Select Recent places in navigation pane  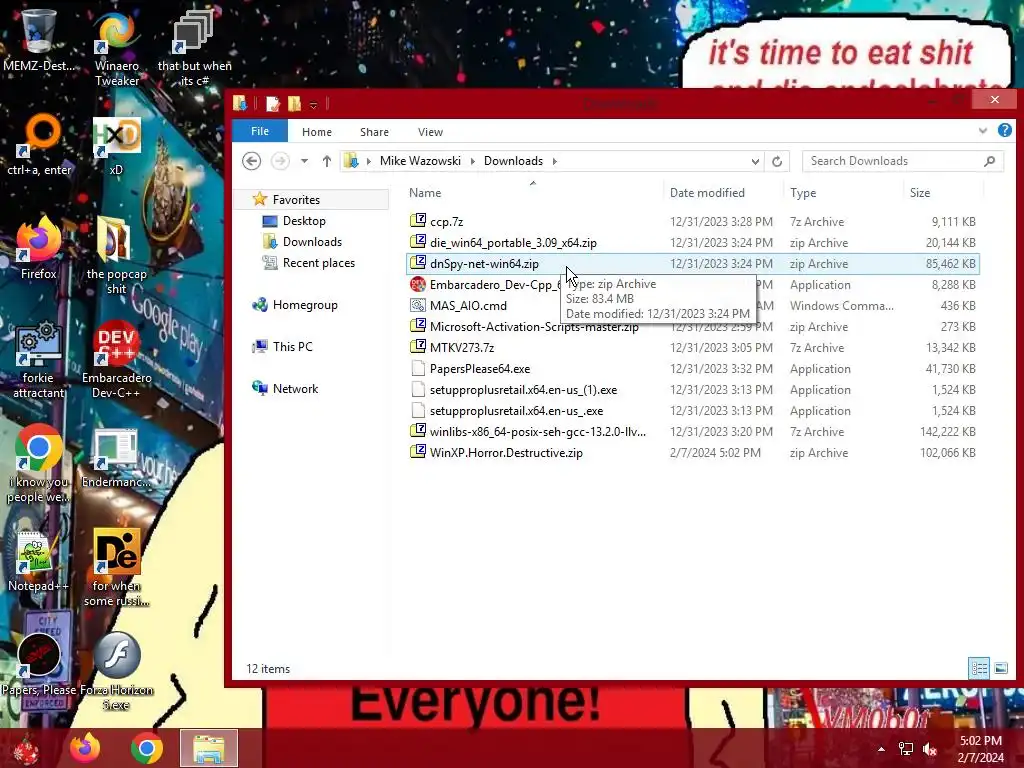click(x=319, y=263)
